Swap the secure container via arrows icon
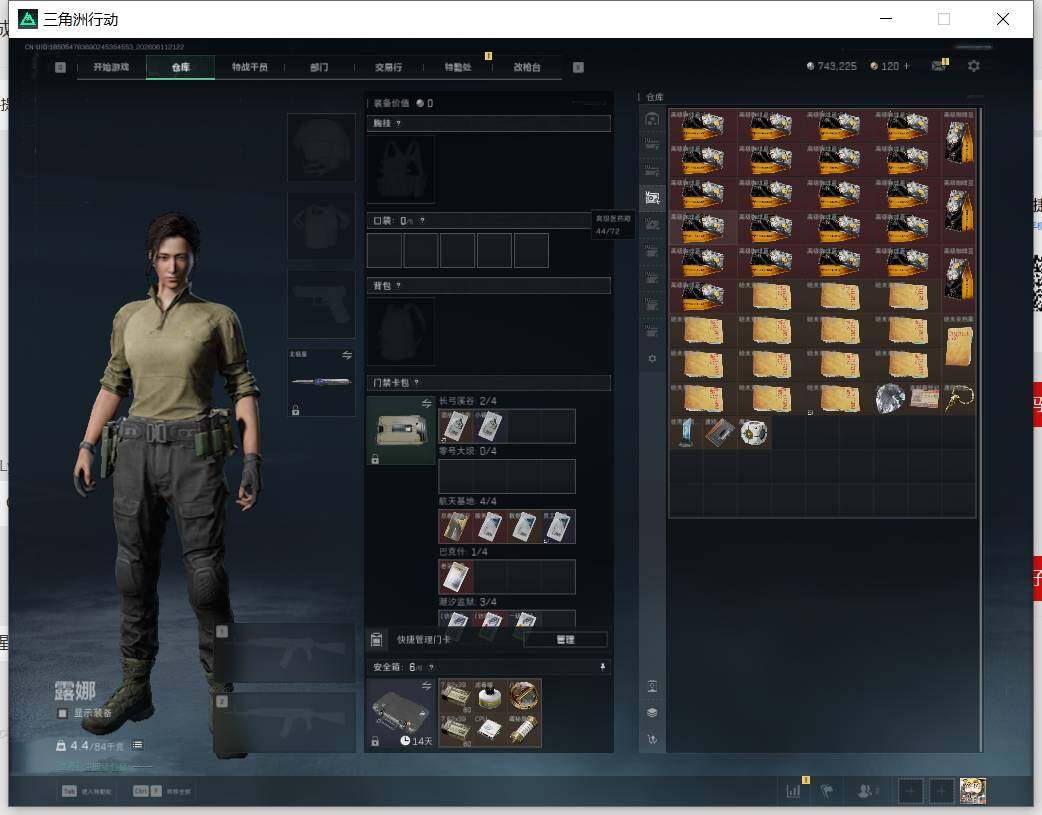Screen dimensions: 1042x815 click(x=427, y=685)
